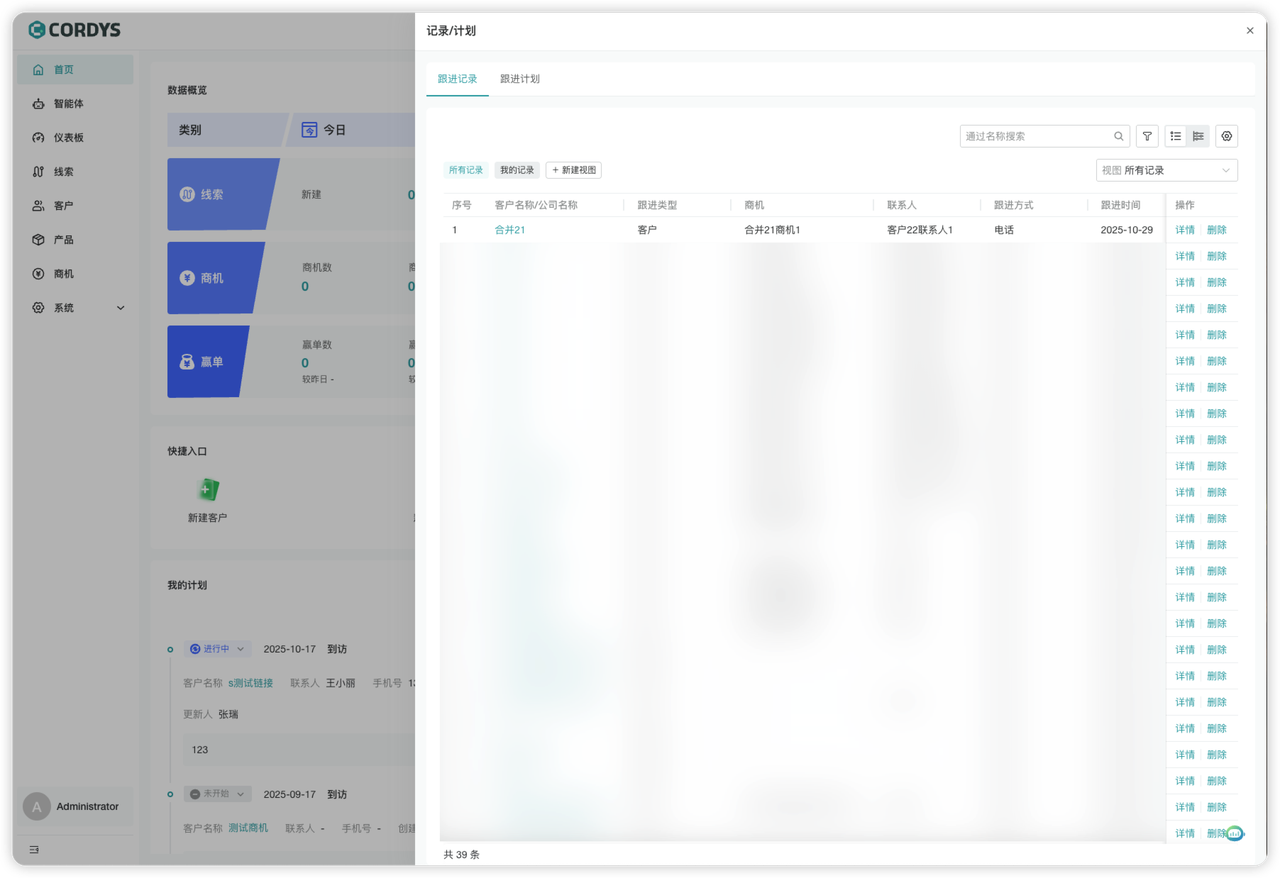Open 智能体 in the sidebar
This screenshot has width=1280, height=878.
pos(68,104)
